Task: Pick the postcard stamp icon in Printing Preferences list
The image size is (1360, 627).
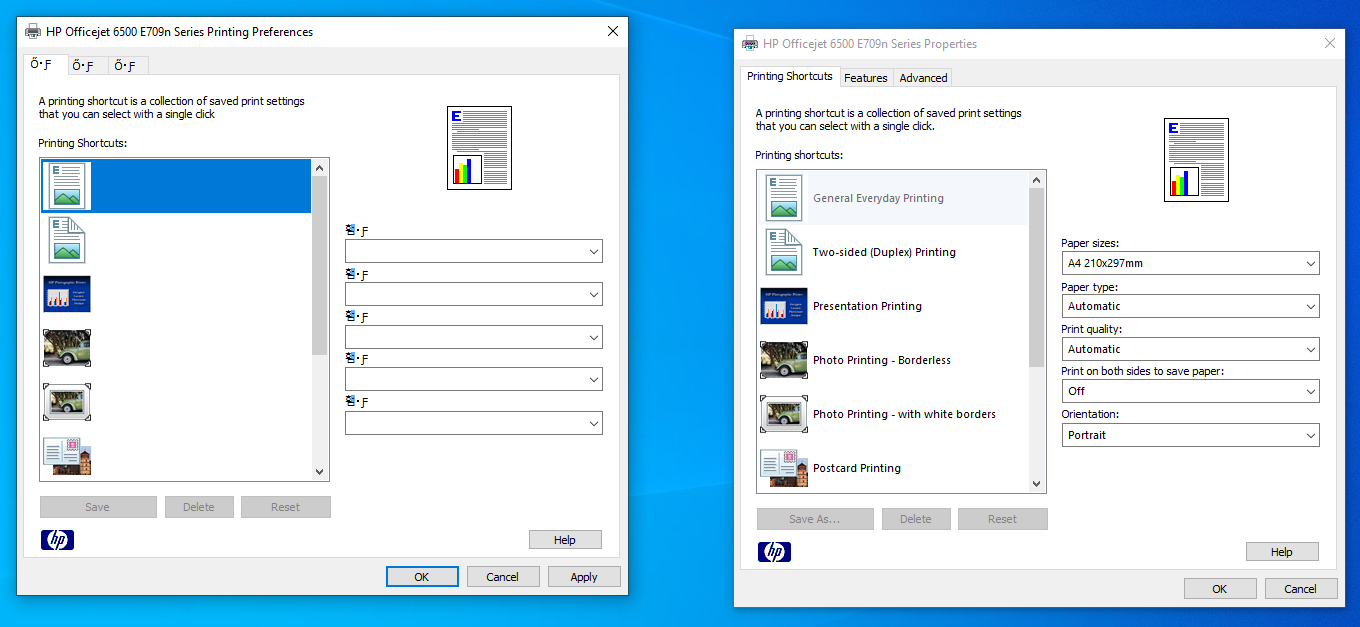Action: (67, 456)
